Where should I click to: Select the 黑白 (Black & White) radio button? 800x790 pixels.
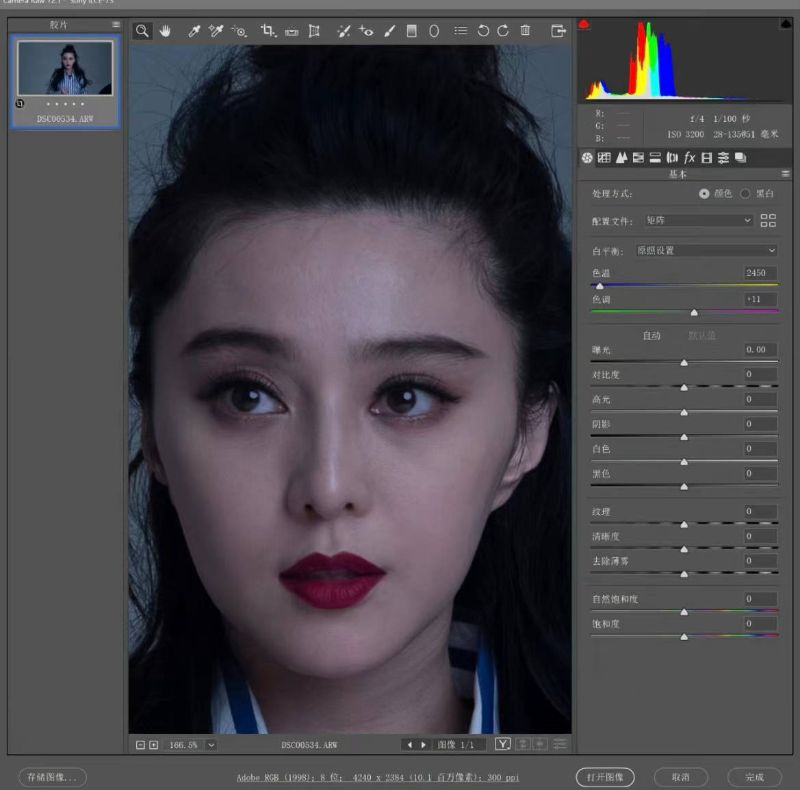[x=745, y=193]
